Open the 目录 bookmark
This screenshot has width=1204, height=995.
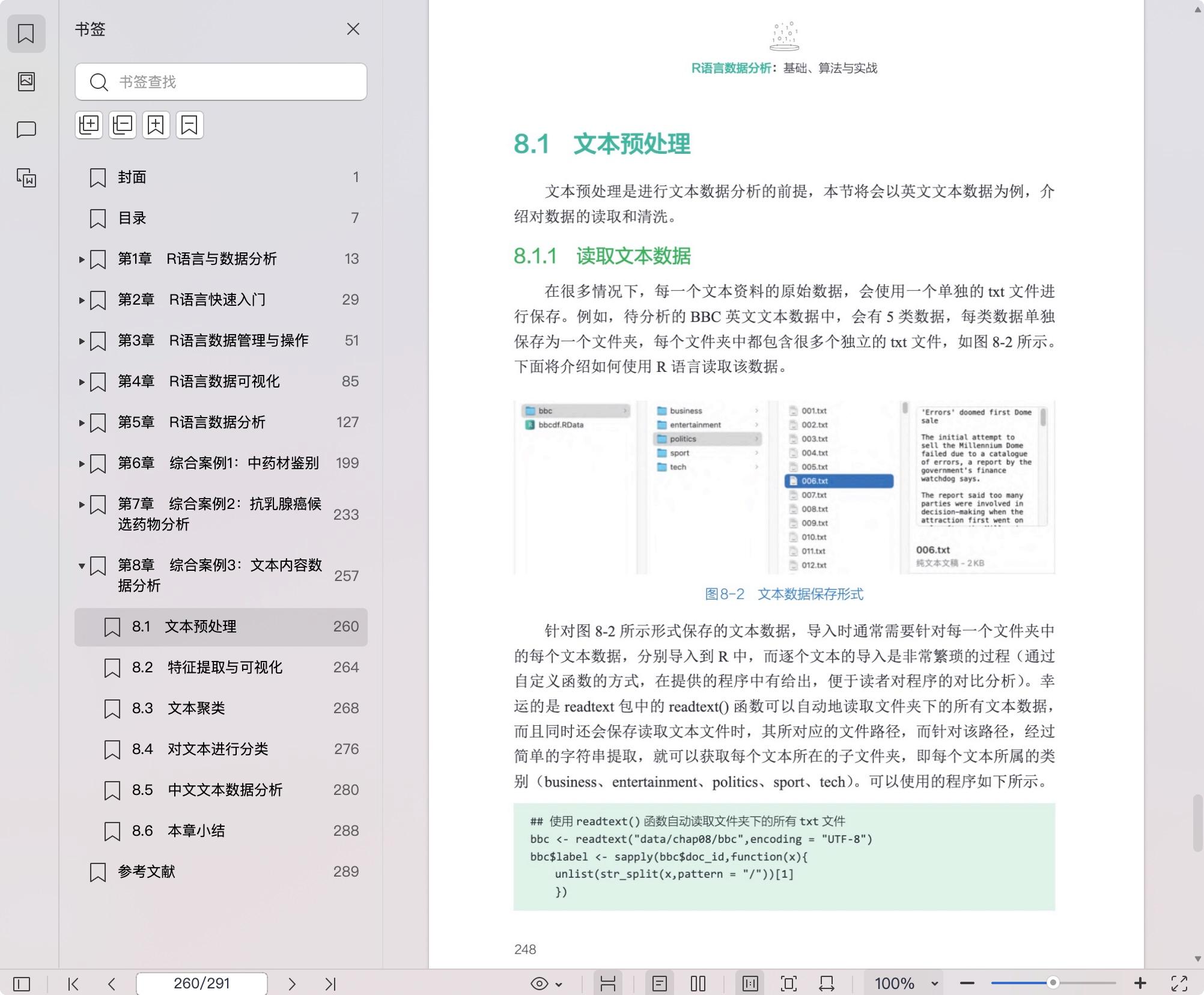221,218
